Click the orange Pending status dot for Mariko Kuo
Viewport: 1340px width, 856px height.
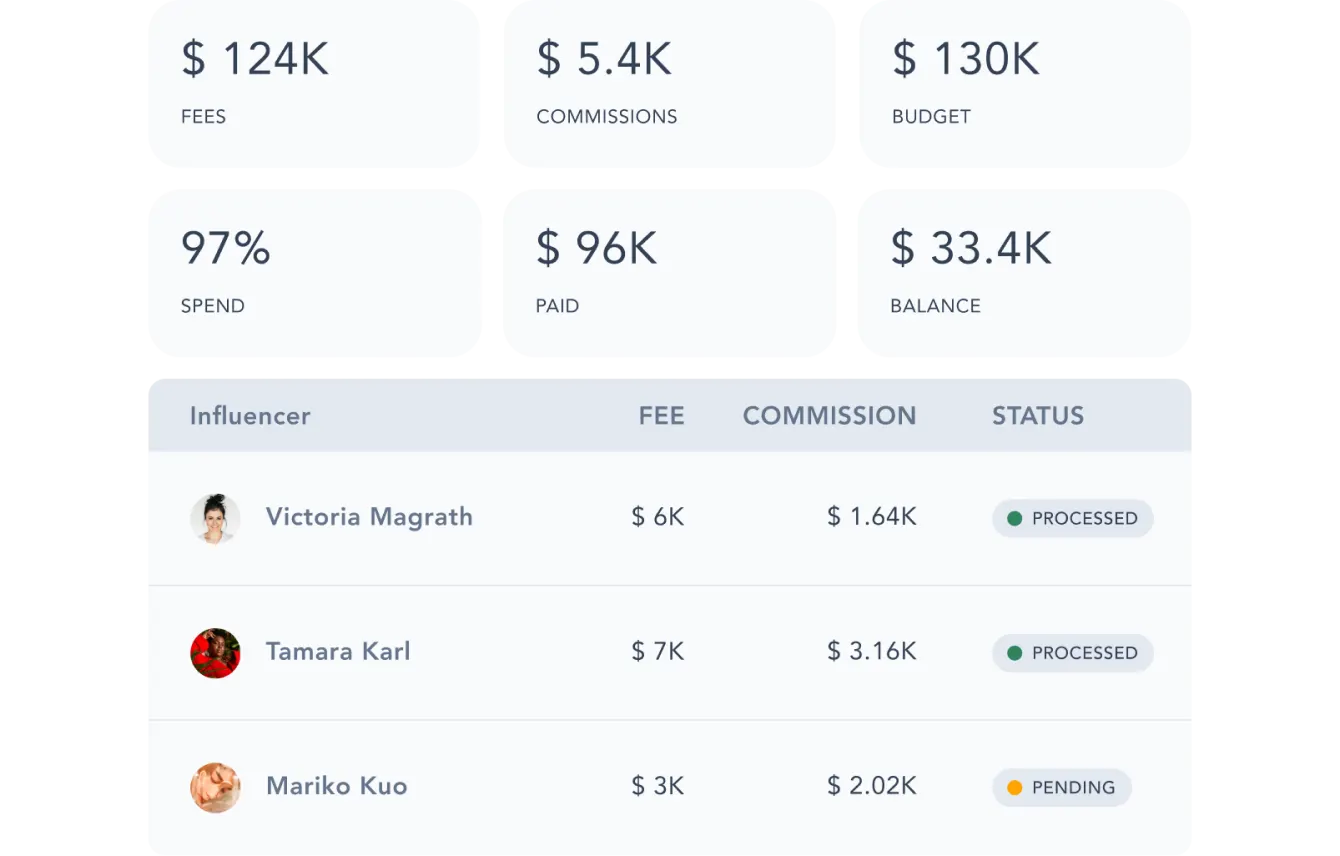click(1013, 787)
